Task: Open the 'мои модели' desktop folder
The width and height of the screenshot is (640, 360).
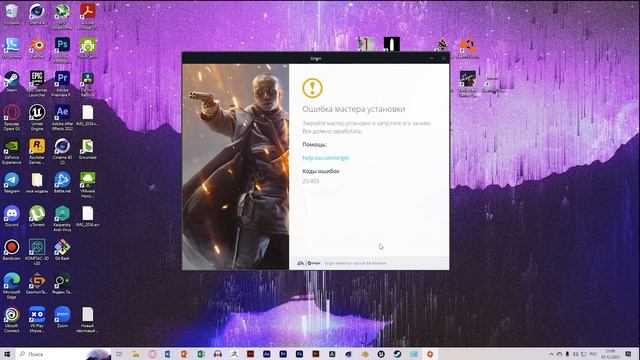Action: point(37,182)
